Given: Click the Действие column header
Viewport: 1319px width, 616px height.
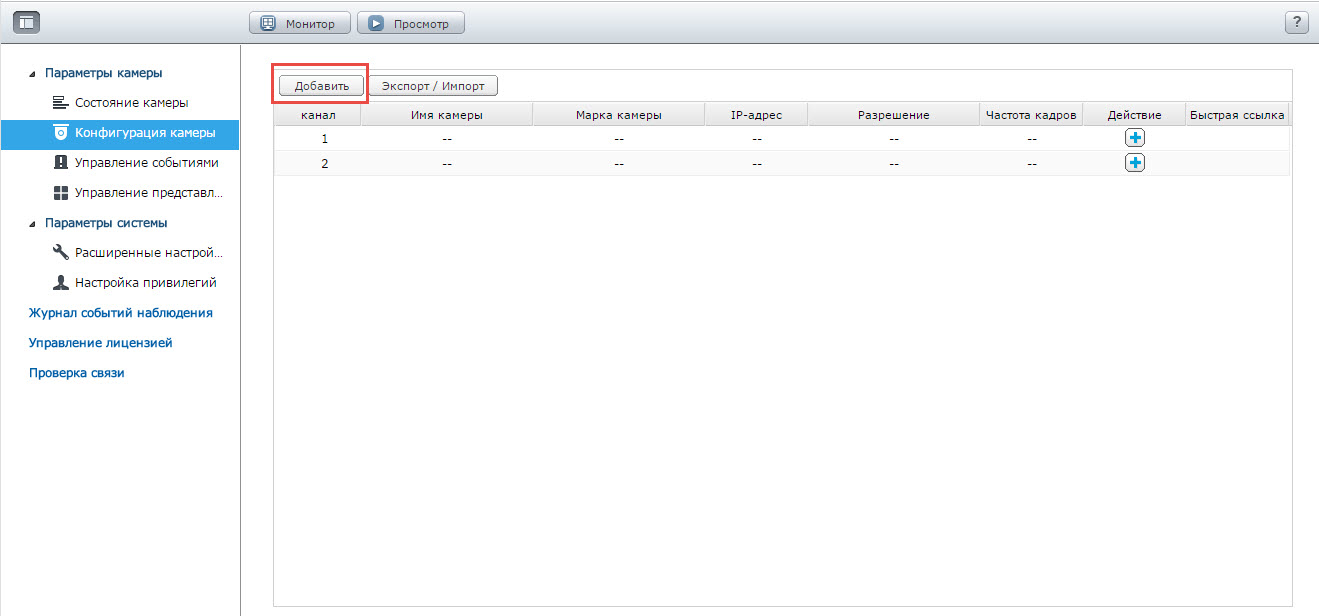Looking at the screenshot, I should (1135, 115).
